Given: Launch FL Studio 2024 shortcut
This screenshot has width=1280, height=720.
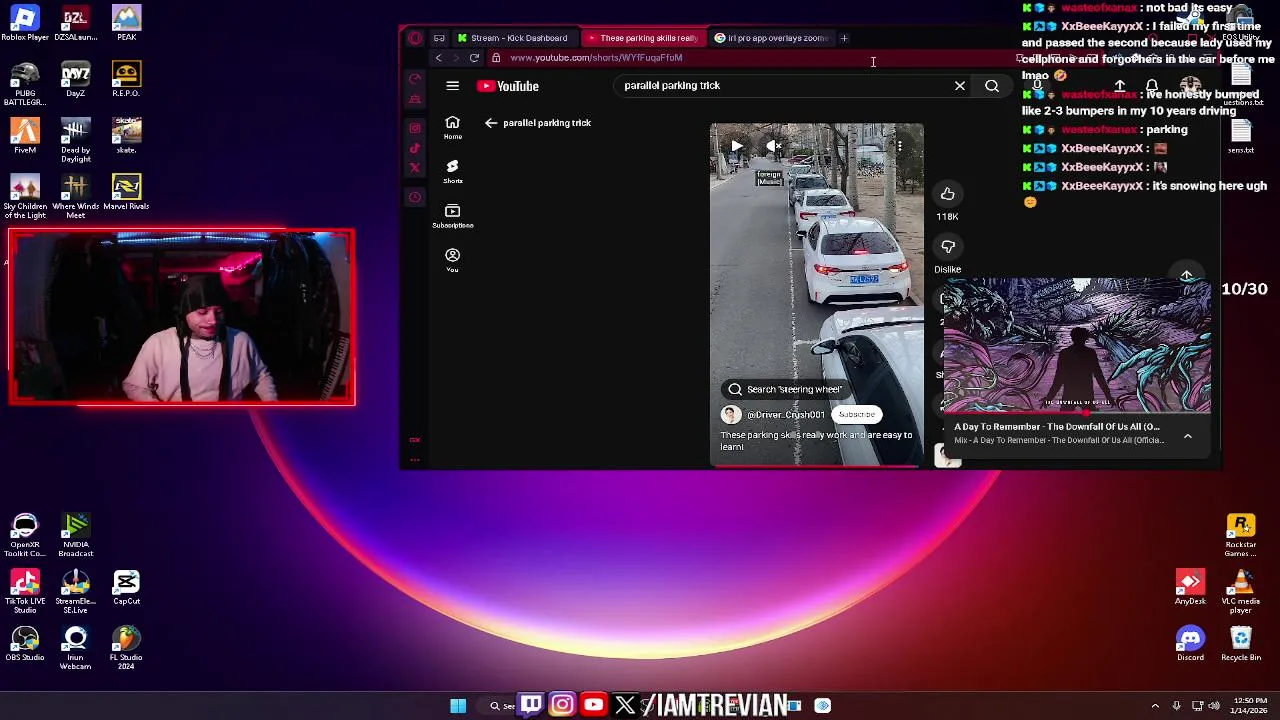Looking at the screenshot, I should click(126, 647).
